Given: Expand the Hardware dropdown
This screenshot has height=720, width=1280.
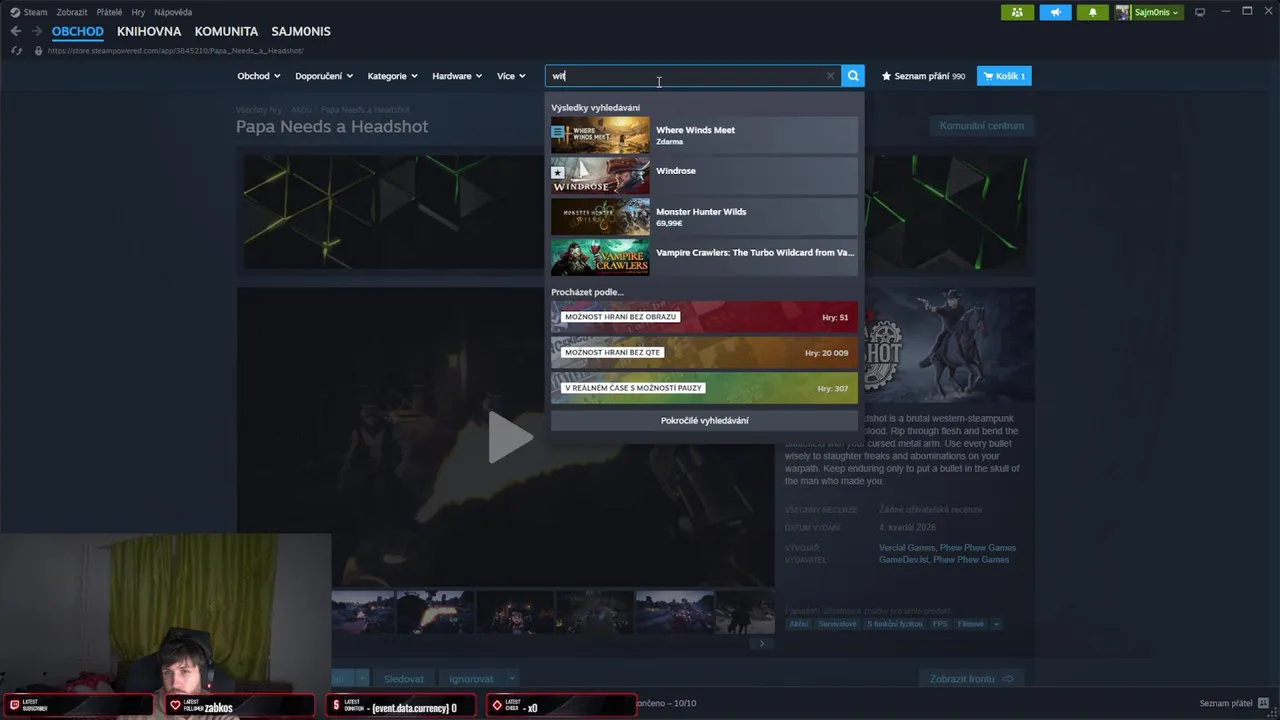Looking at the screenshot, I should pos(457,76).
